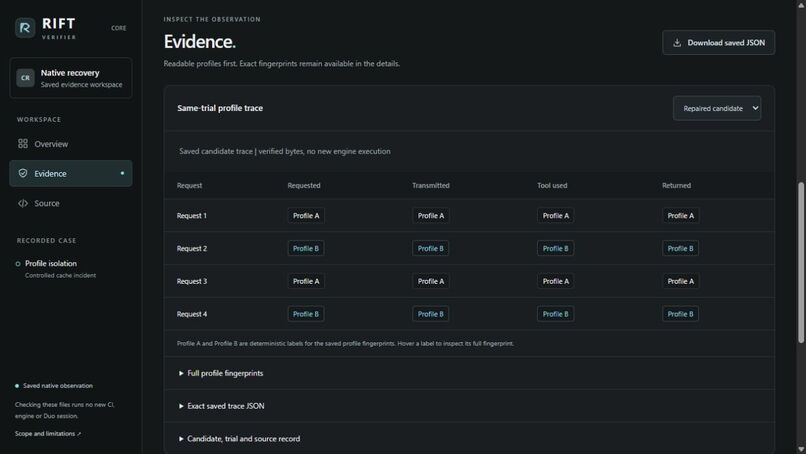
Task: Click the Same-trial profile trace heading
Action: (220, 108)
